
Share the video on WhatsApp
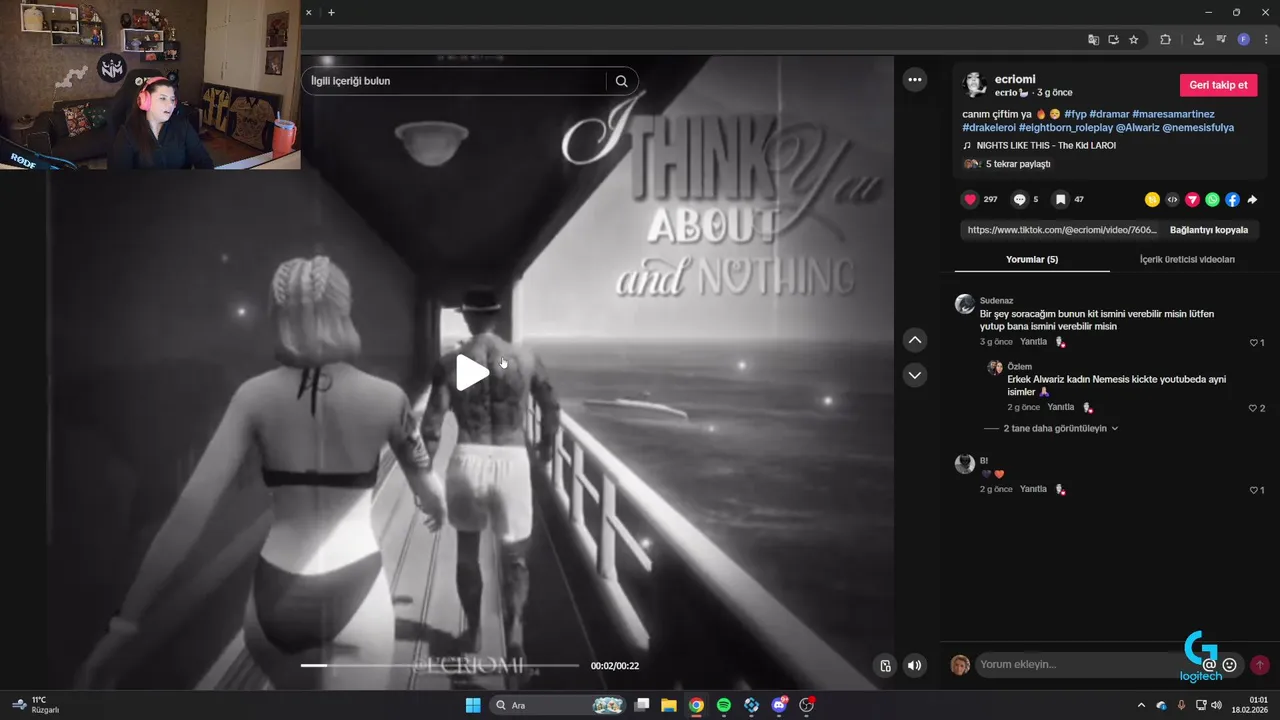click(1212, 200)
